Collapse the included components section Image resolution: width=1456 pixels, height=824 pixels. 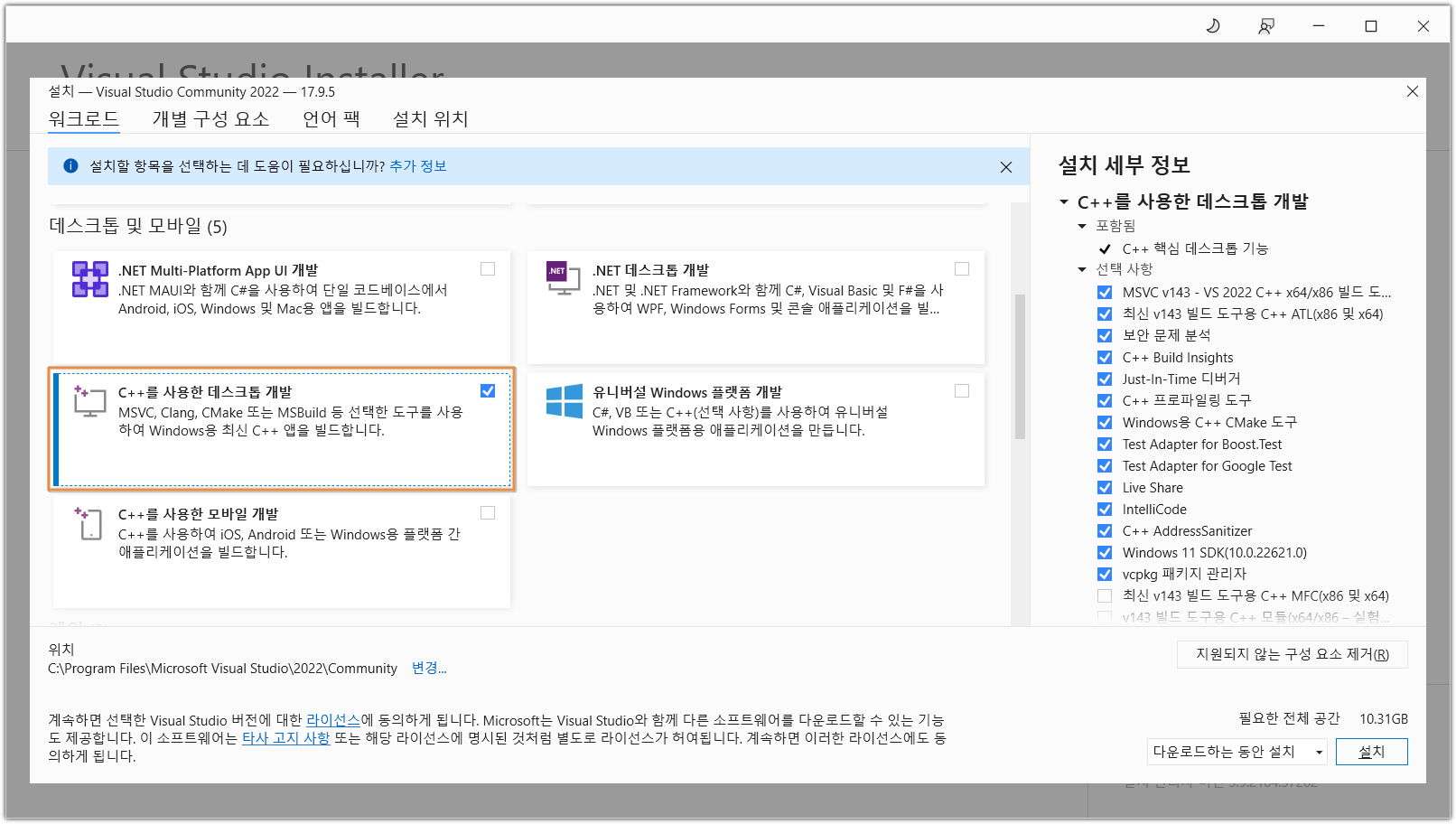pyautogui.click(x=1082, y=226)
